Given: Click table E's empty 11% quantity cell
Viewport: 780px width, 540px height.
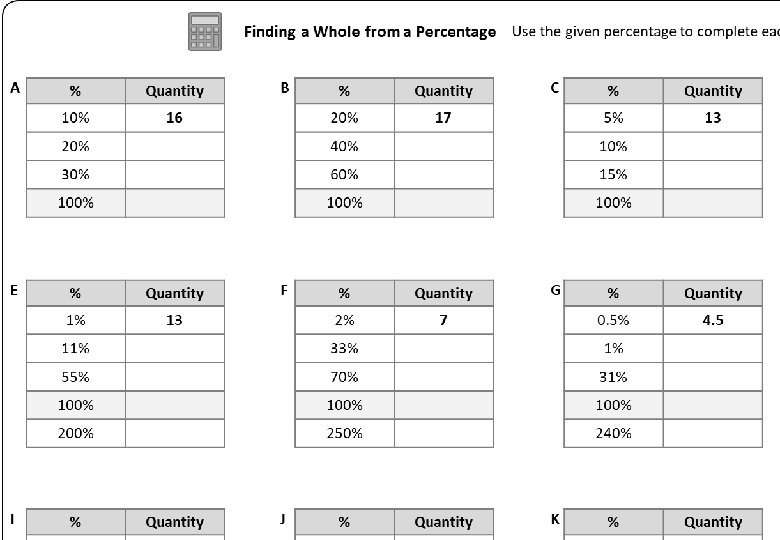Looking at the screenshot, I should pyautogui.click(x=175, y=349).
